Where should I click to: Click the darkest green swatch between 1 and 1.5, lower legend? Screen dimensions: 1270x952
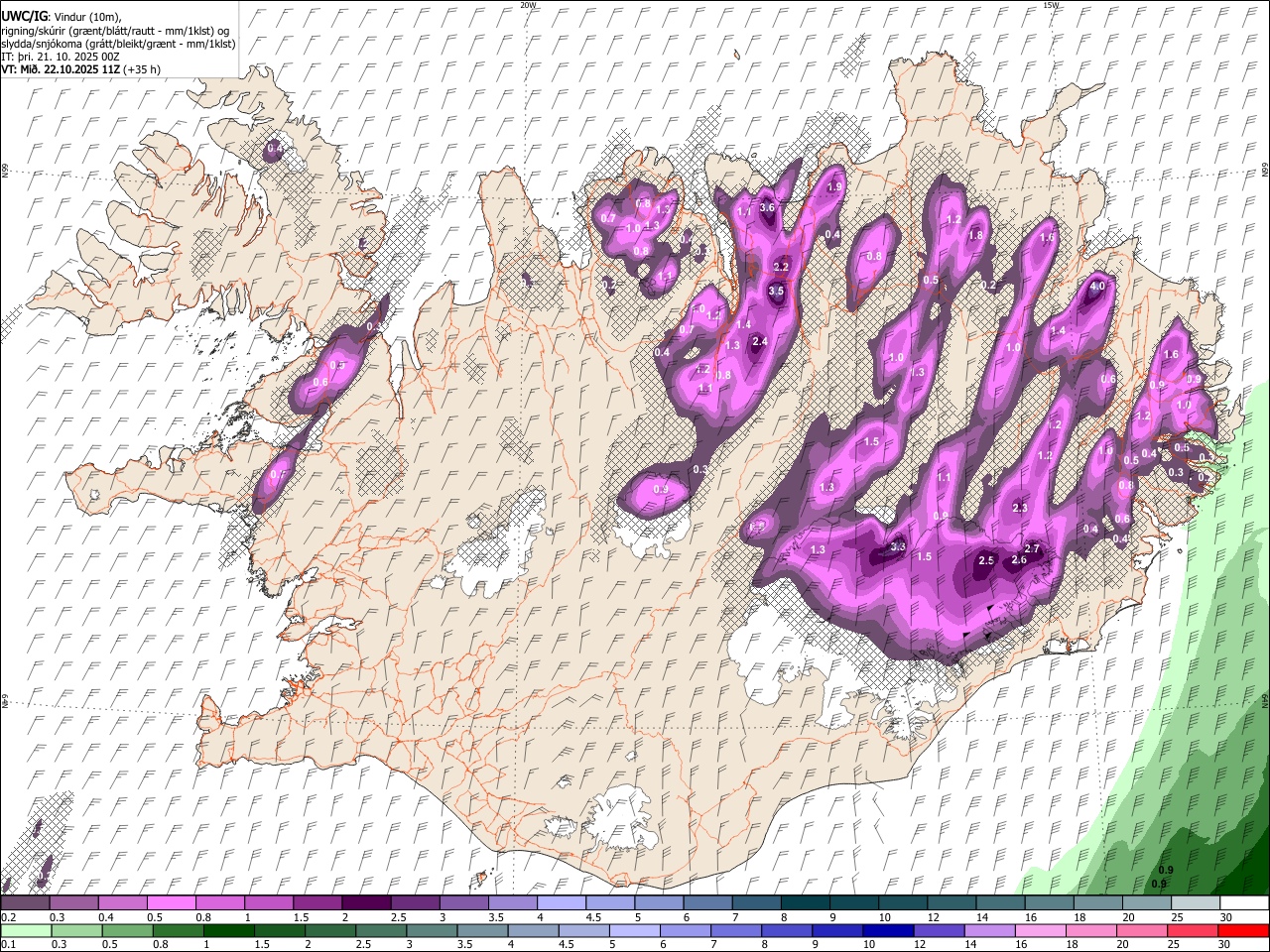click(x=228, y=931)
